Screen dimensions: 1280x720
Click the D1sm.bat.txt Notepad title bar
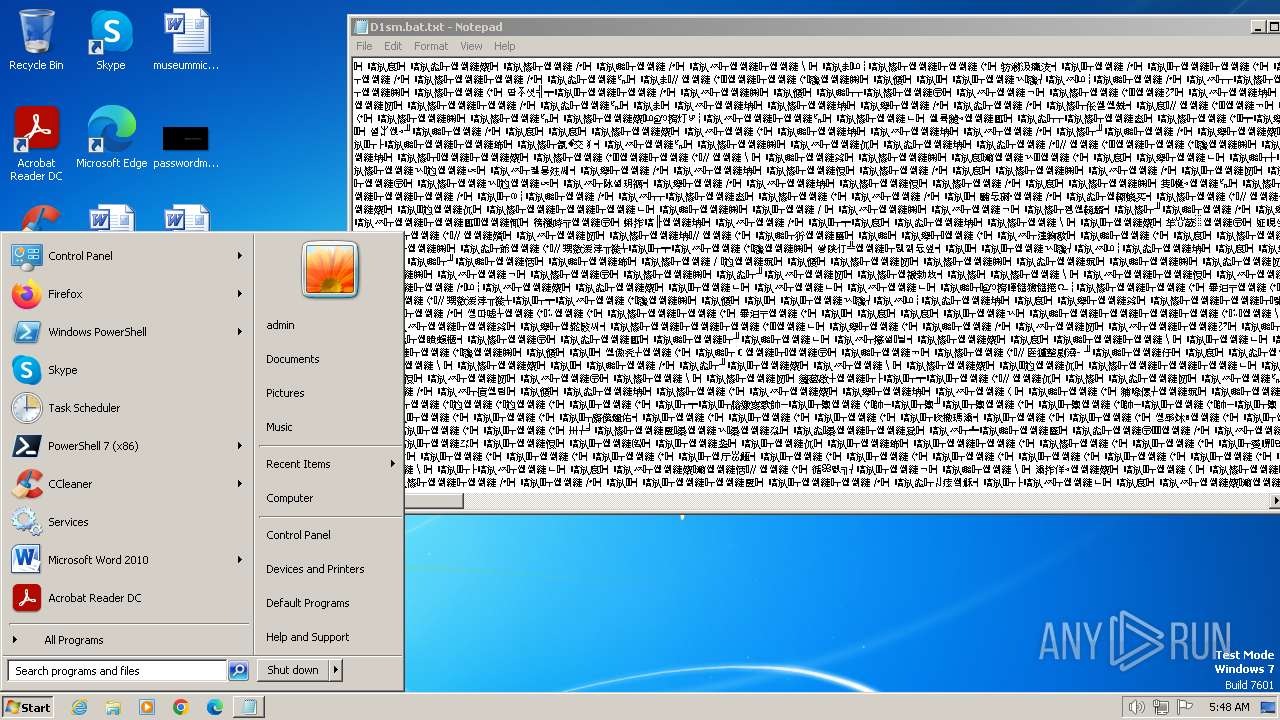(814, 27)
